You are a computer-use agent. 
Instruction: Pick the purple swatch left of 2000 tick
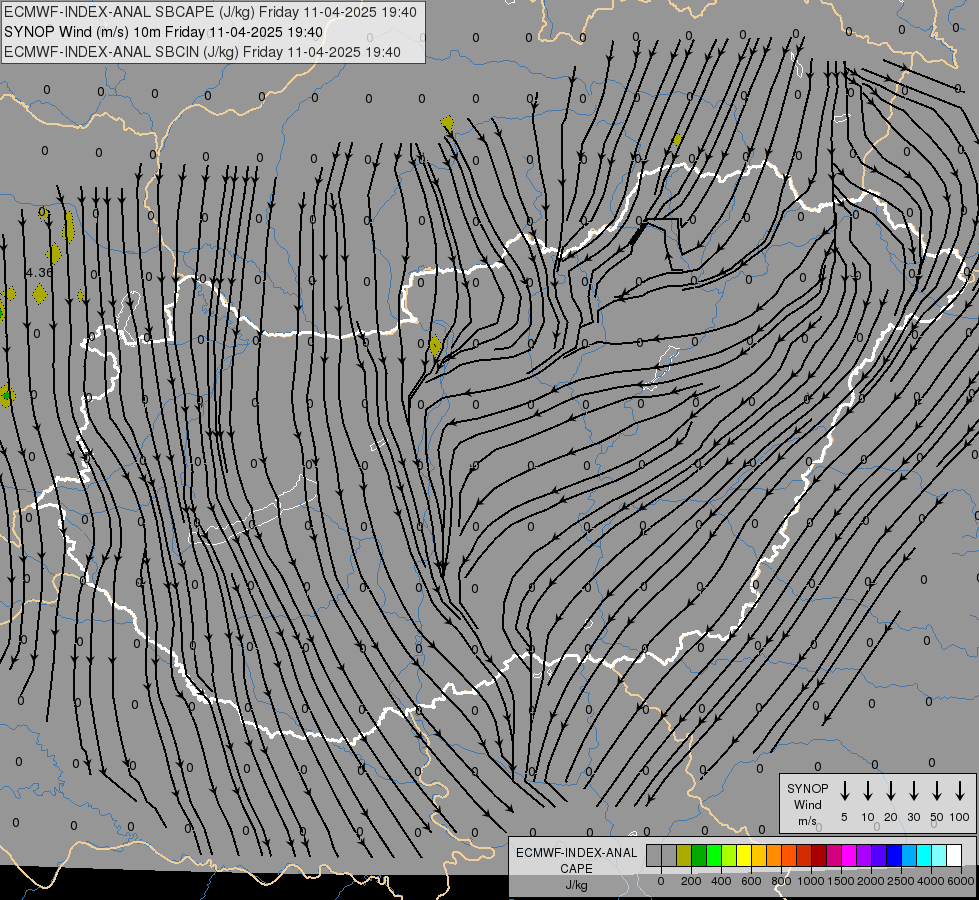click(x=863, y=856)
